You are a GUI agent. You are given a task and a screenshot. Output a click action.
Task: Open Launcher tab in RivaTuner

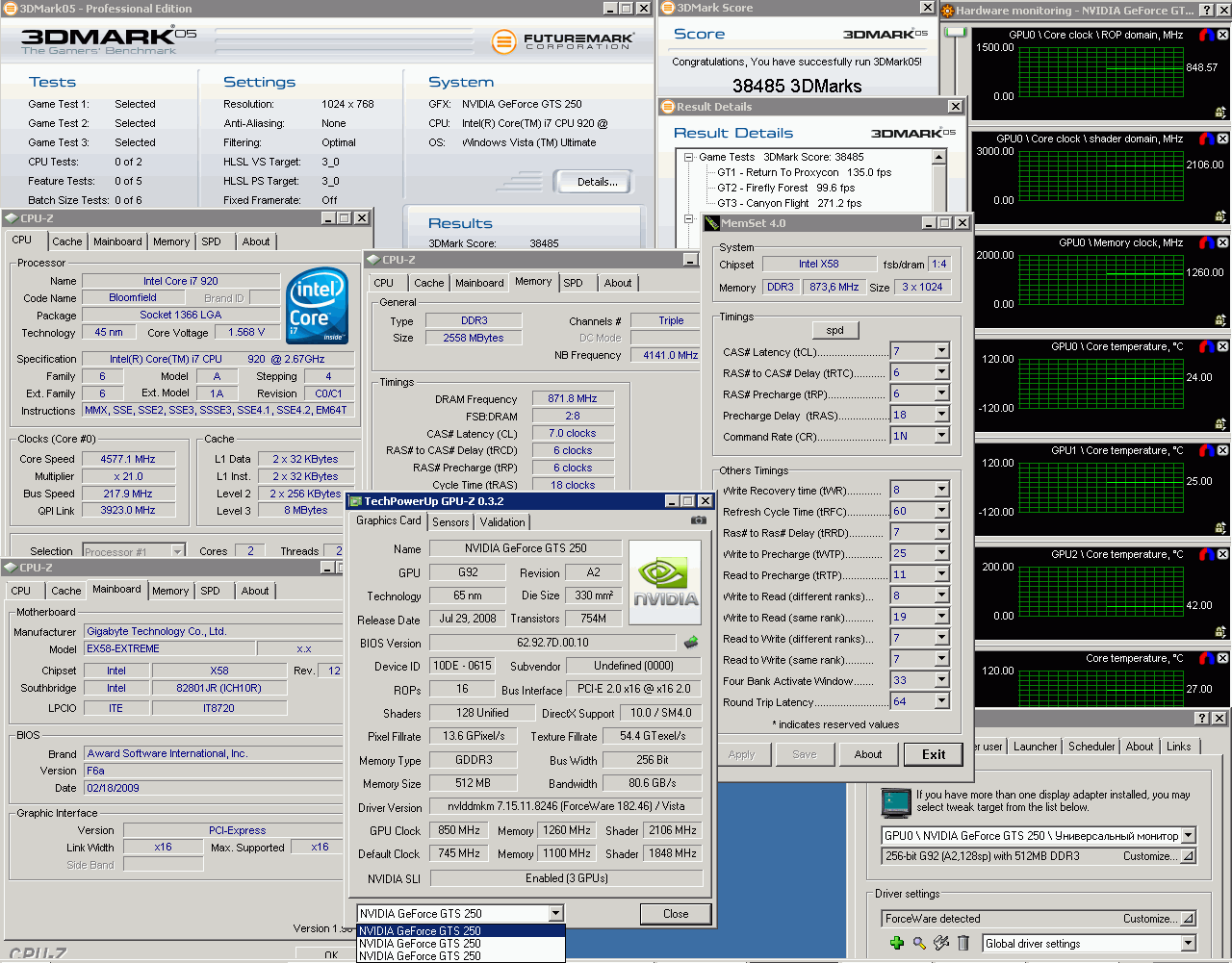pyautogui.click(x=1036, y=747)
